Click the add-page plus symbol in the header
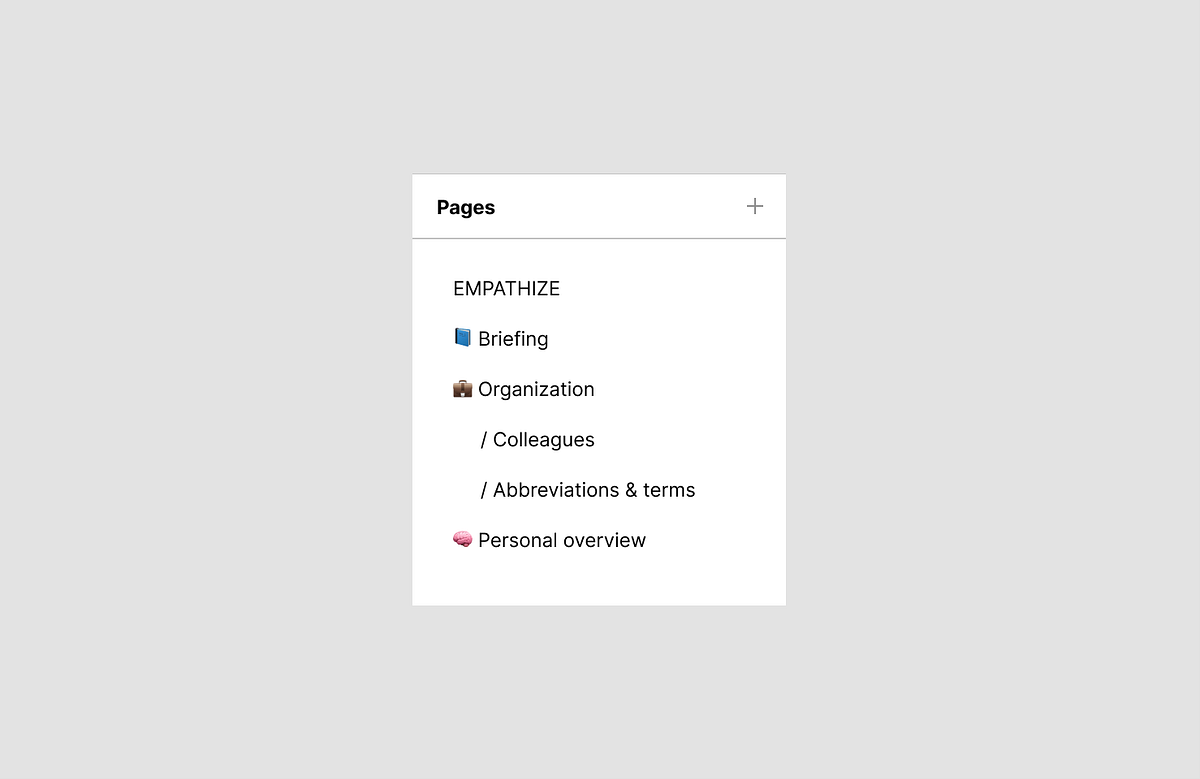Image resolution: width=1200 pixels, height=779 pixels. [755, 206]
